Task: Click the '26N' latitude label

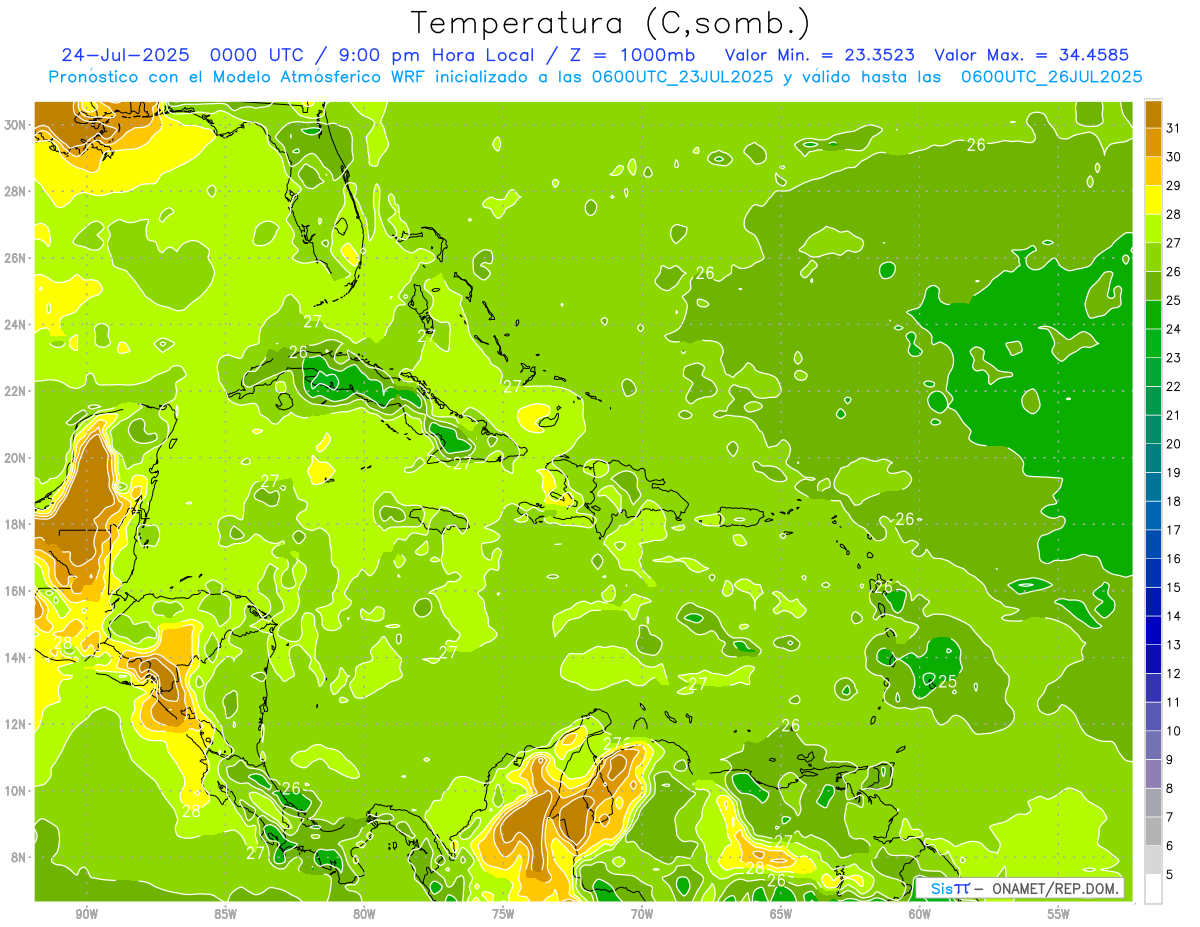Action: click(15, 258)
